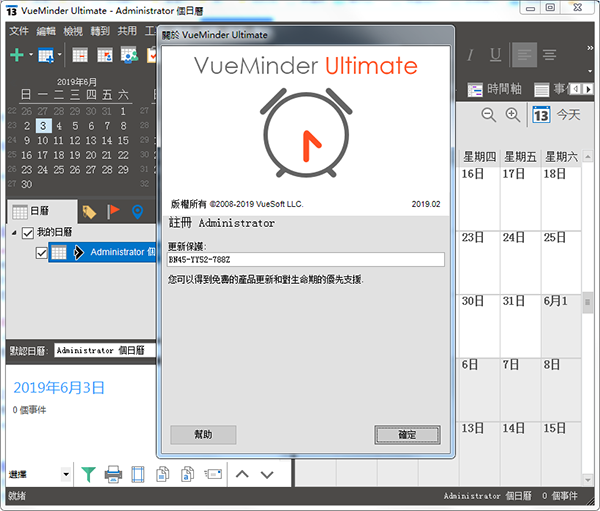Open the 選擇 dropdown at bottom
This screenshot has width=600, height=511.
(66, 474)
